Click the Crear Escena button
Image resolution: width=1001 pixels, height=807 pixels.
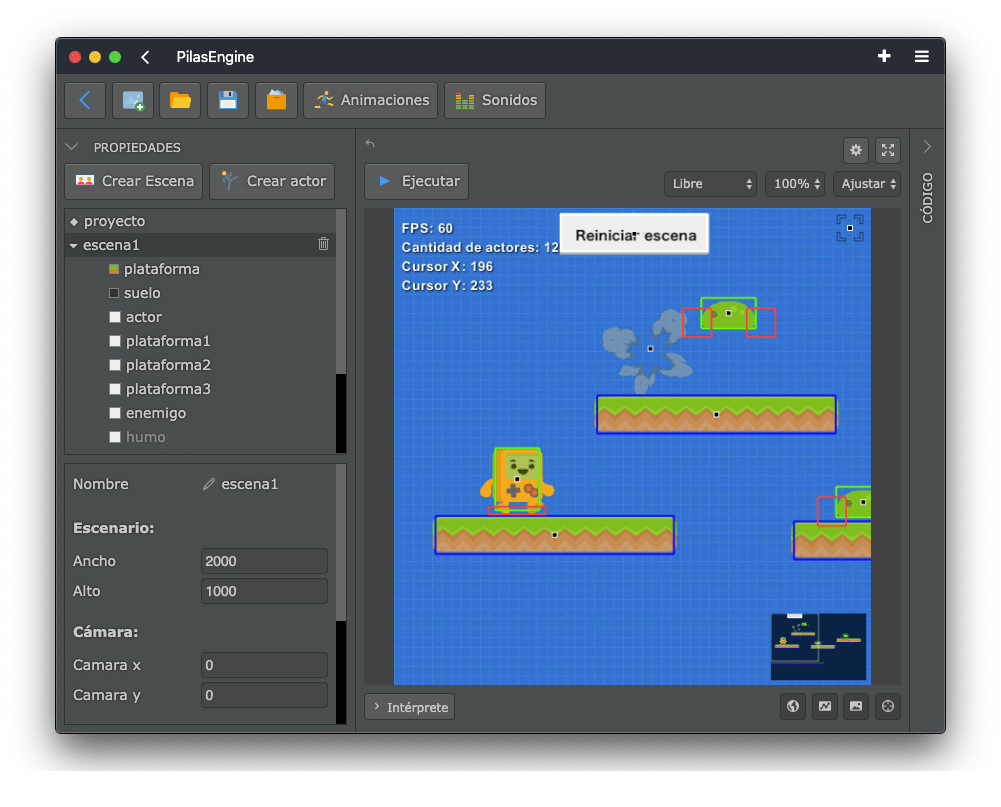pos(133,181)
